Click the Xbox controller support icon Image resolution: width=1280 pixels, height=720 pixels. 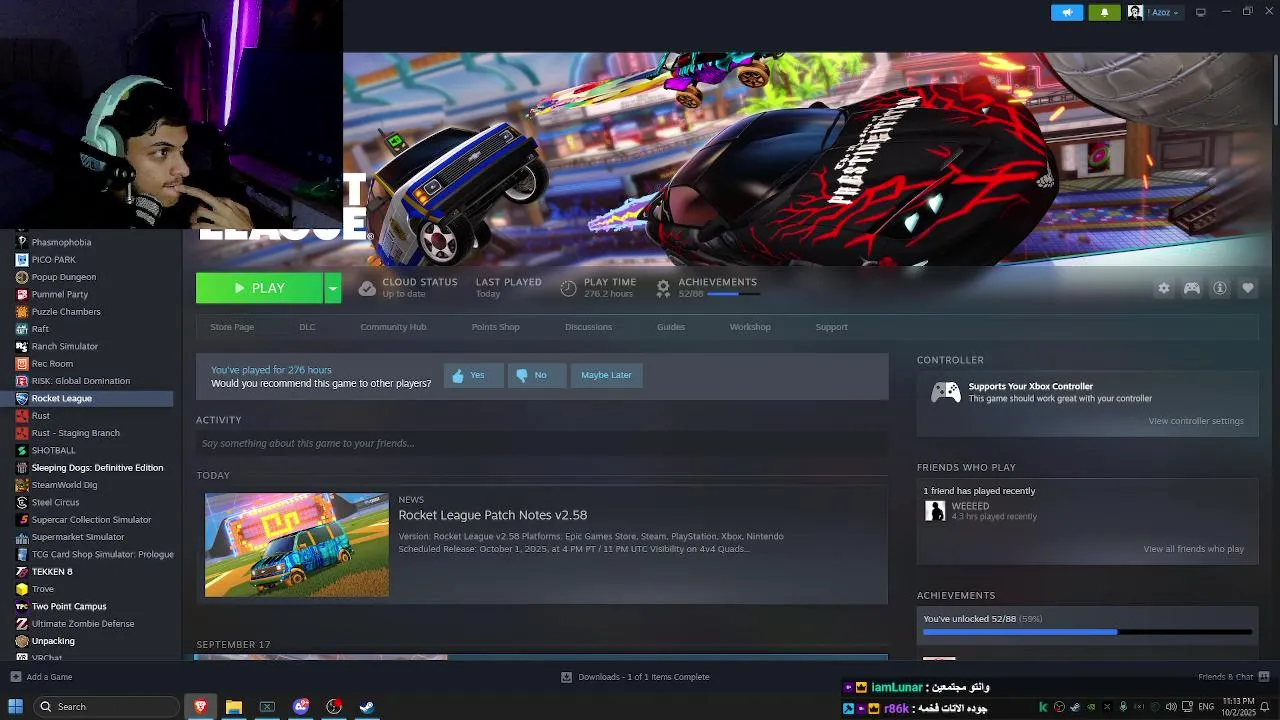pyautogui.click(x=945, y=392)
